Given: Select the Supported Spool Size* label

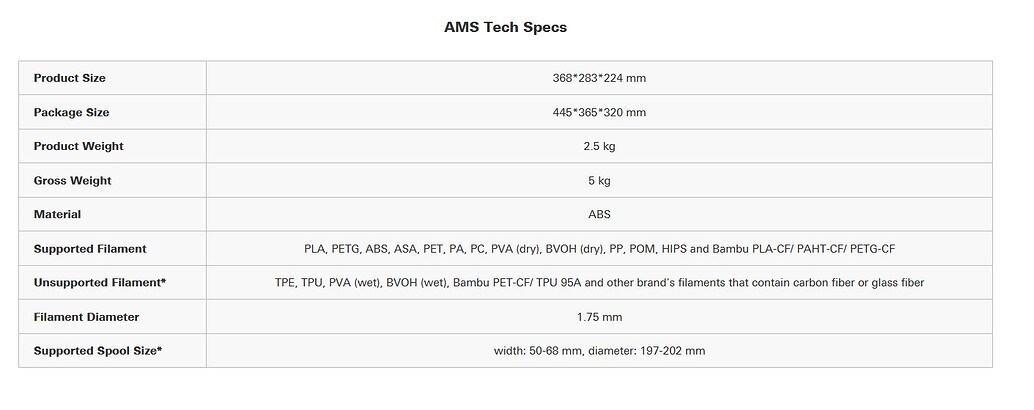Looking at the screenshot, I should coord(98,351).
